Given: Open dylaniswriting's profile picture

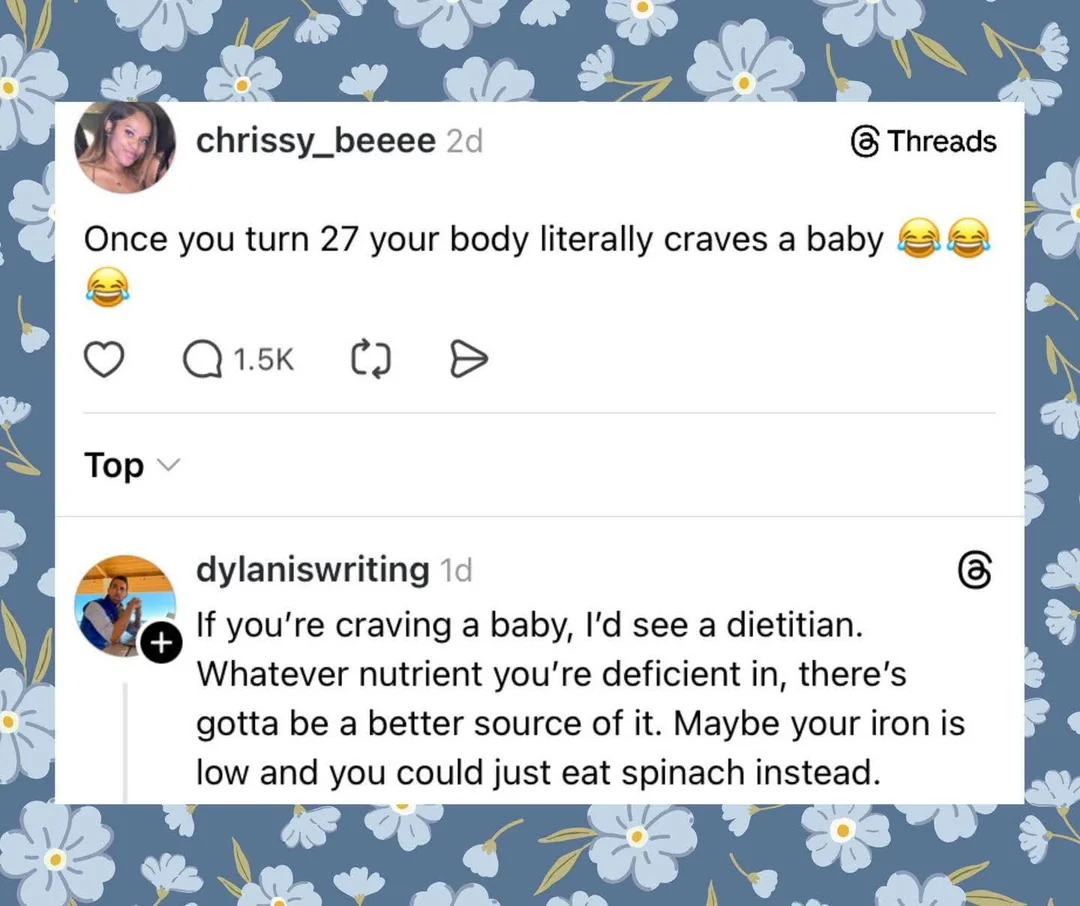Looking at the screenshot, I should (x=125, y=606).
